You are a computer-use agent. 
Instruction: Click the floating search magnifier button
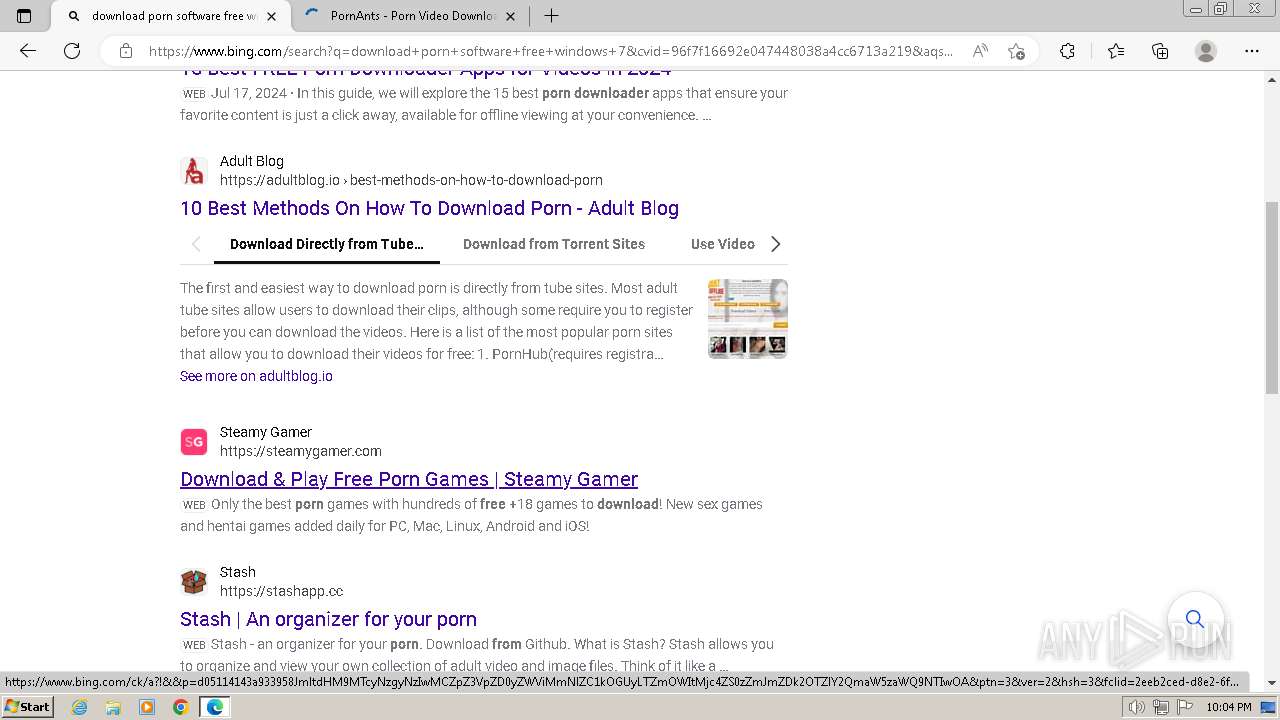pyautogui.click(x=1195, y=619)
